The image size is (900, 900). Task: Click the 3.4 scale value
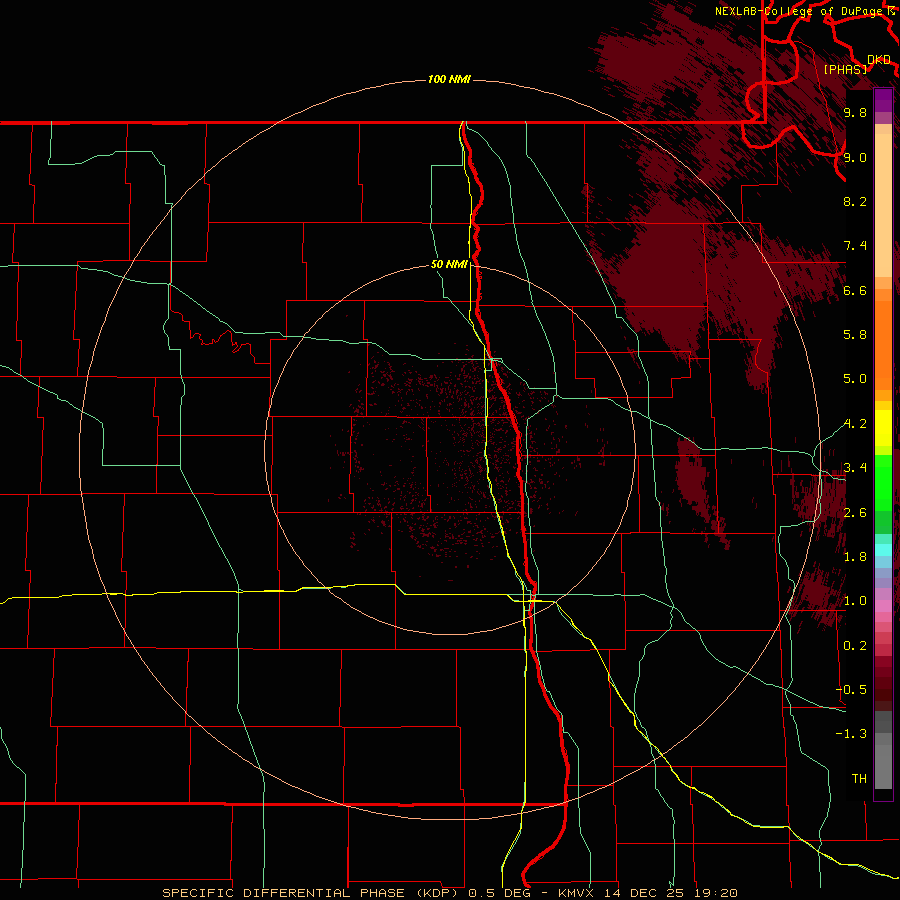[855, 468]
